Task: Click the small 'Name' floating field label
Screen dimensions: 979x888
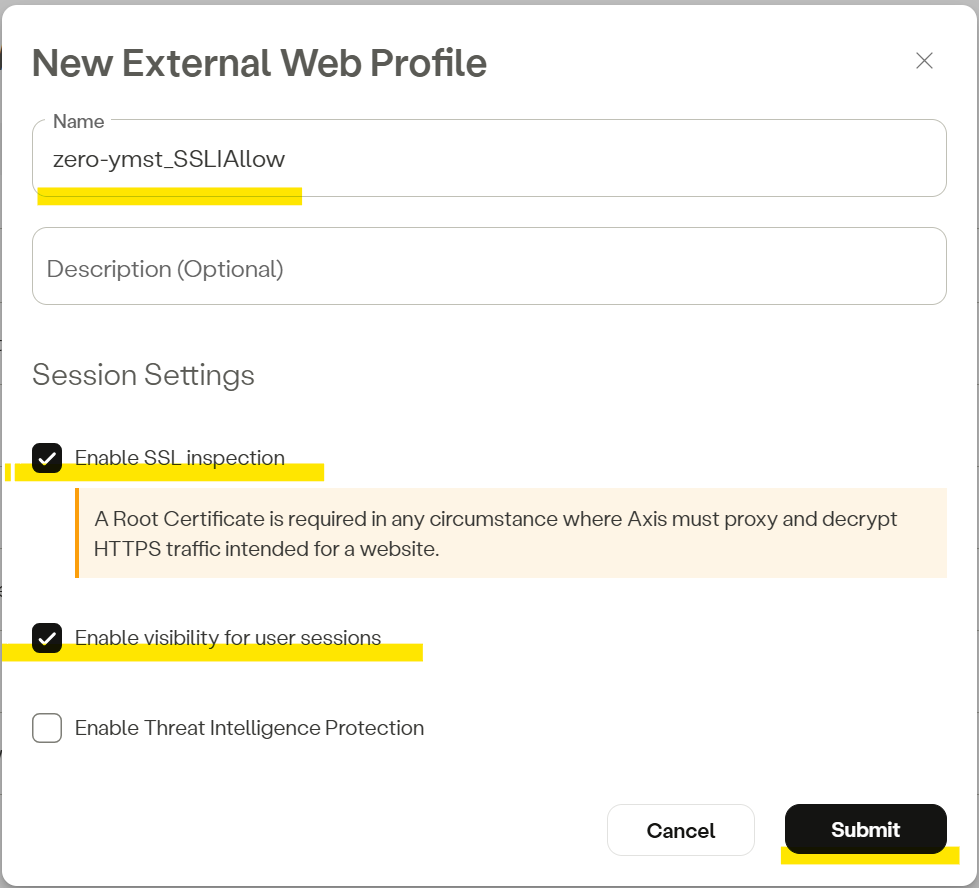Action: click(x=78, y=121)
